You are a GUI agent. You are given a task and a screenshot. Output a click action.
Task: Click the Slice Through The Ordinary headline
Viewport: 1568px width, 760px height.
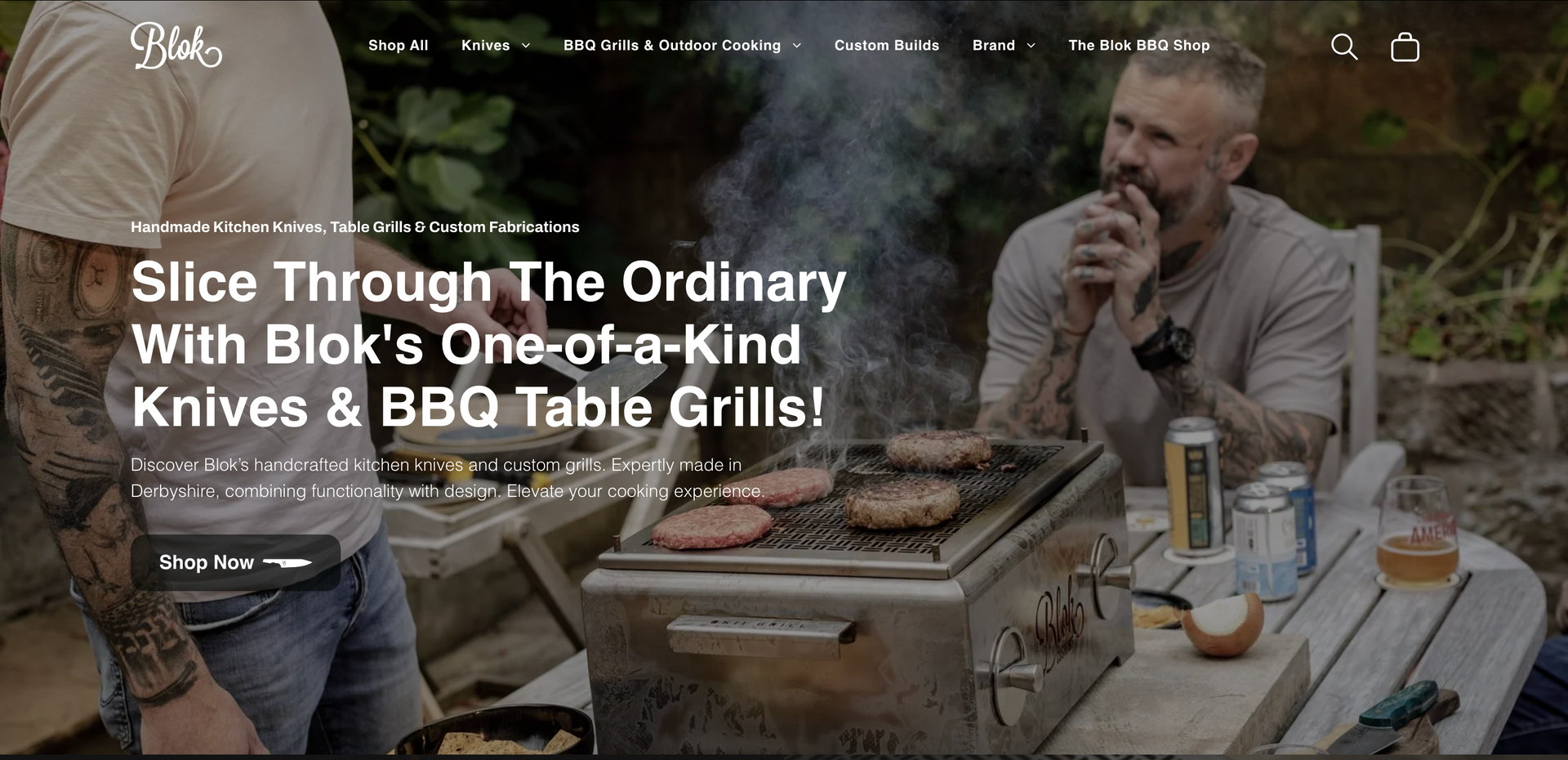click(x=488, y=344)
